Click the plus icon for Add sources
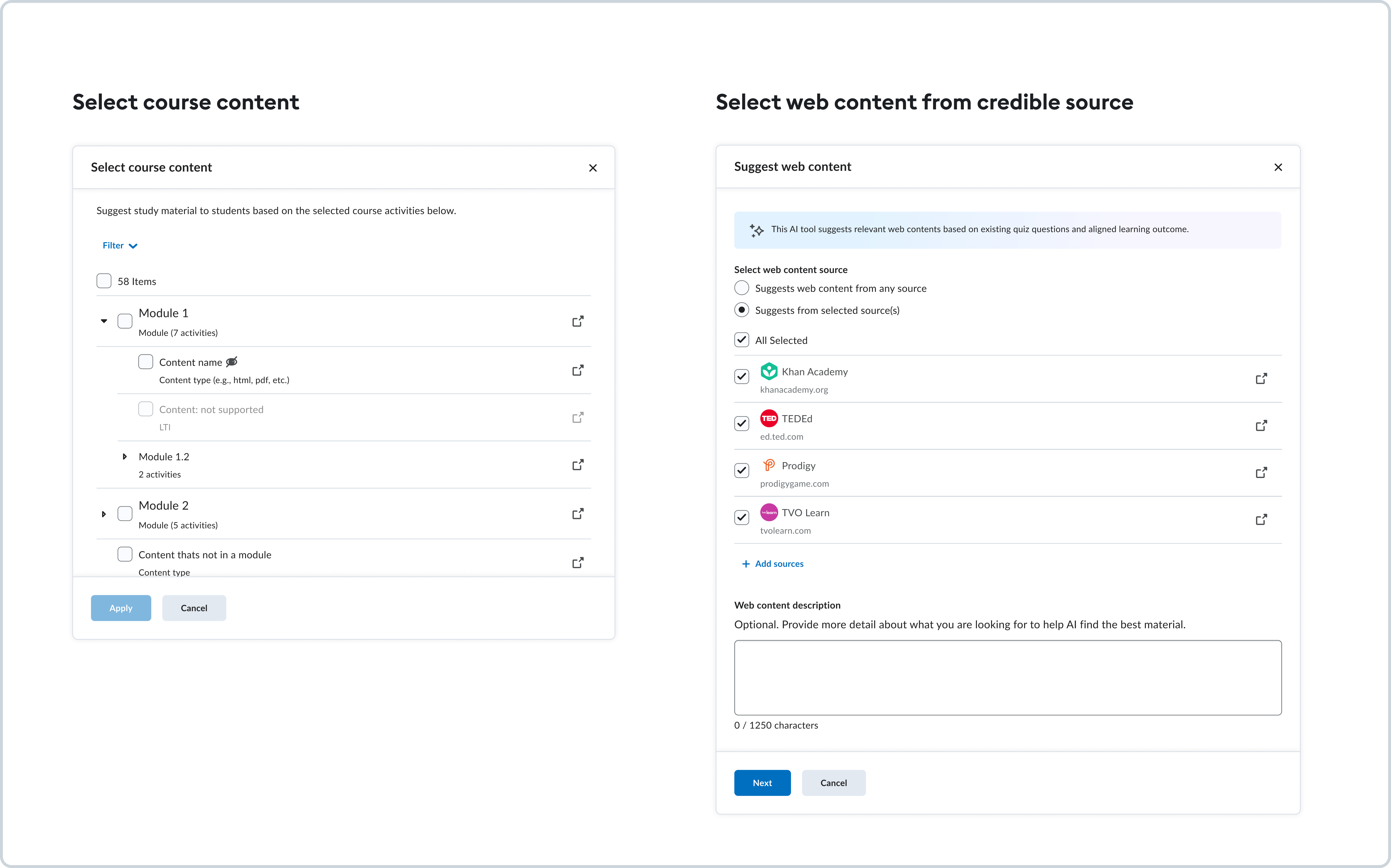Viewport: 1391px width, 868px height. [x=746, y=564]
